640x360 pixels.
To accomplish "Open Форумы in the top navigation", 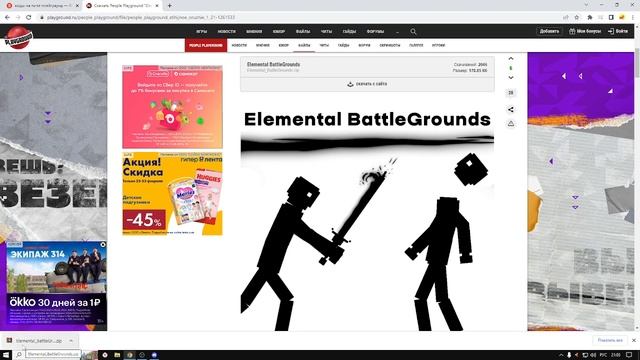I will click(x=375, y=31).
